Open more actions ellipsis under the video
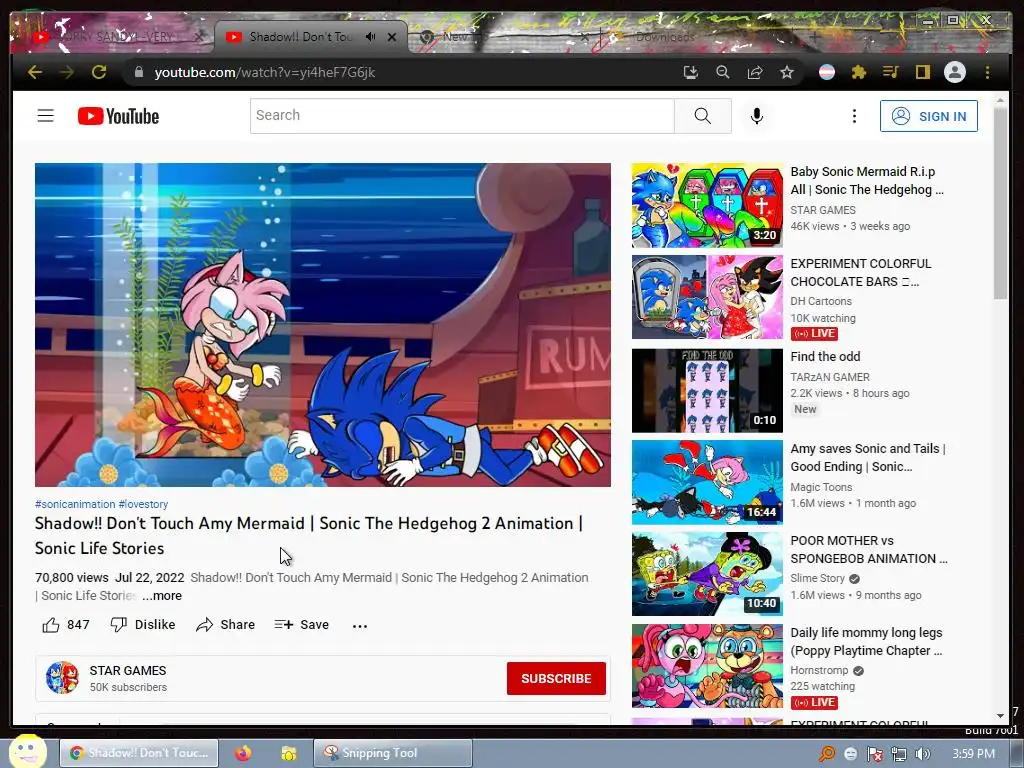Viewport: 1024px width, 768px height. point(360,626)
